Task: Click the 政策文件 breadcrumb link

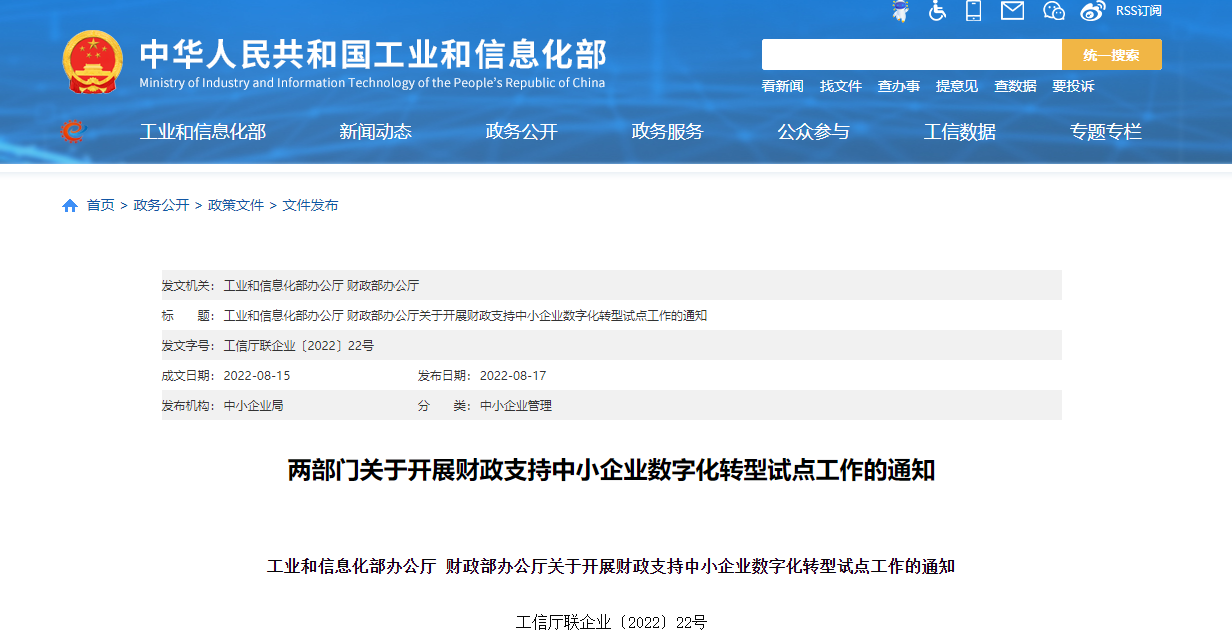Action: coord(236,205)
